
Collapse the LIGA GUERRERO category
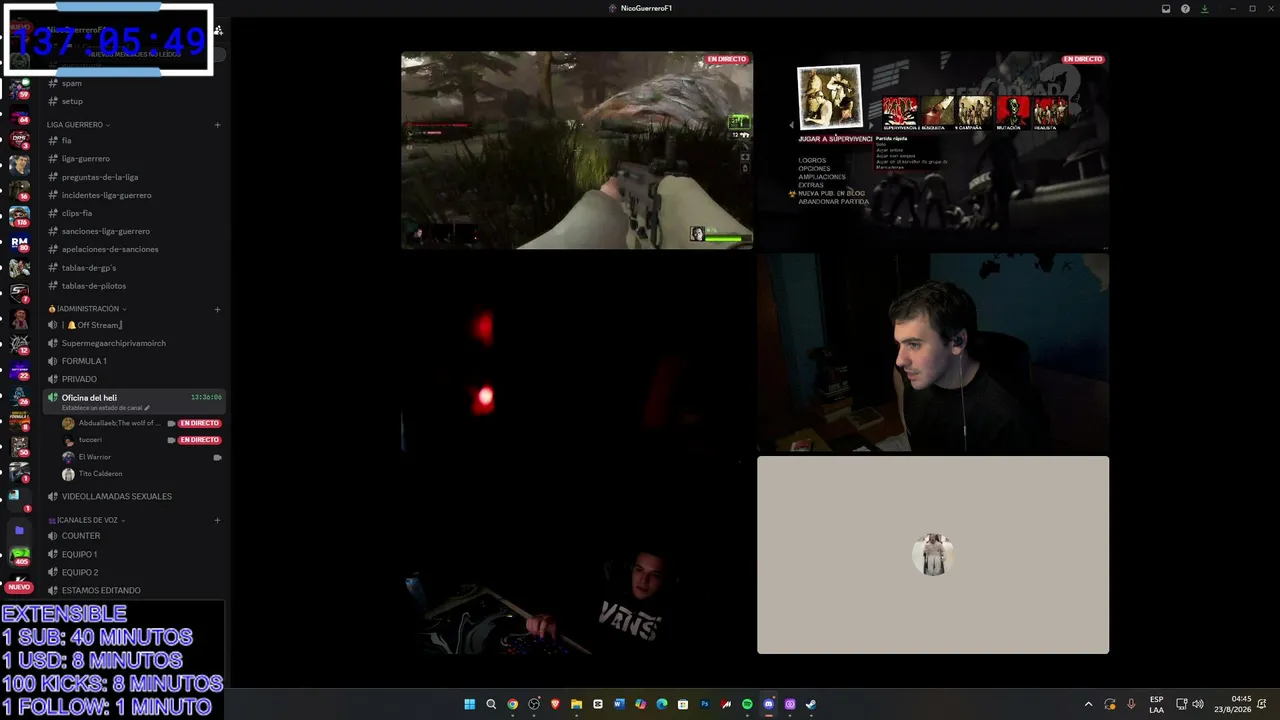(78, 125)
